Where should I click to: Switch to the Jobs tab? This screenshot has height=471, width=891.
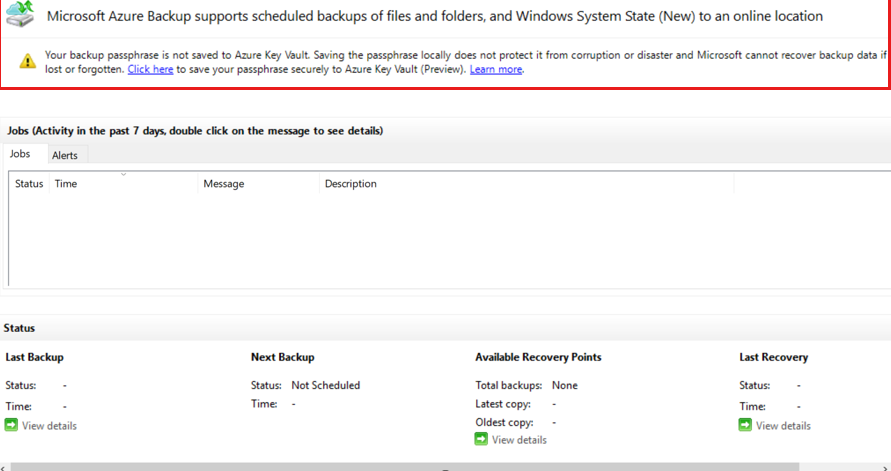21,154
